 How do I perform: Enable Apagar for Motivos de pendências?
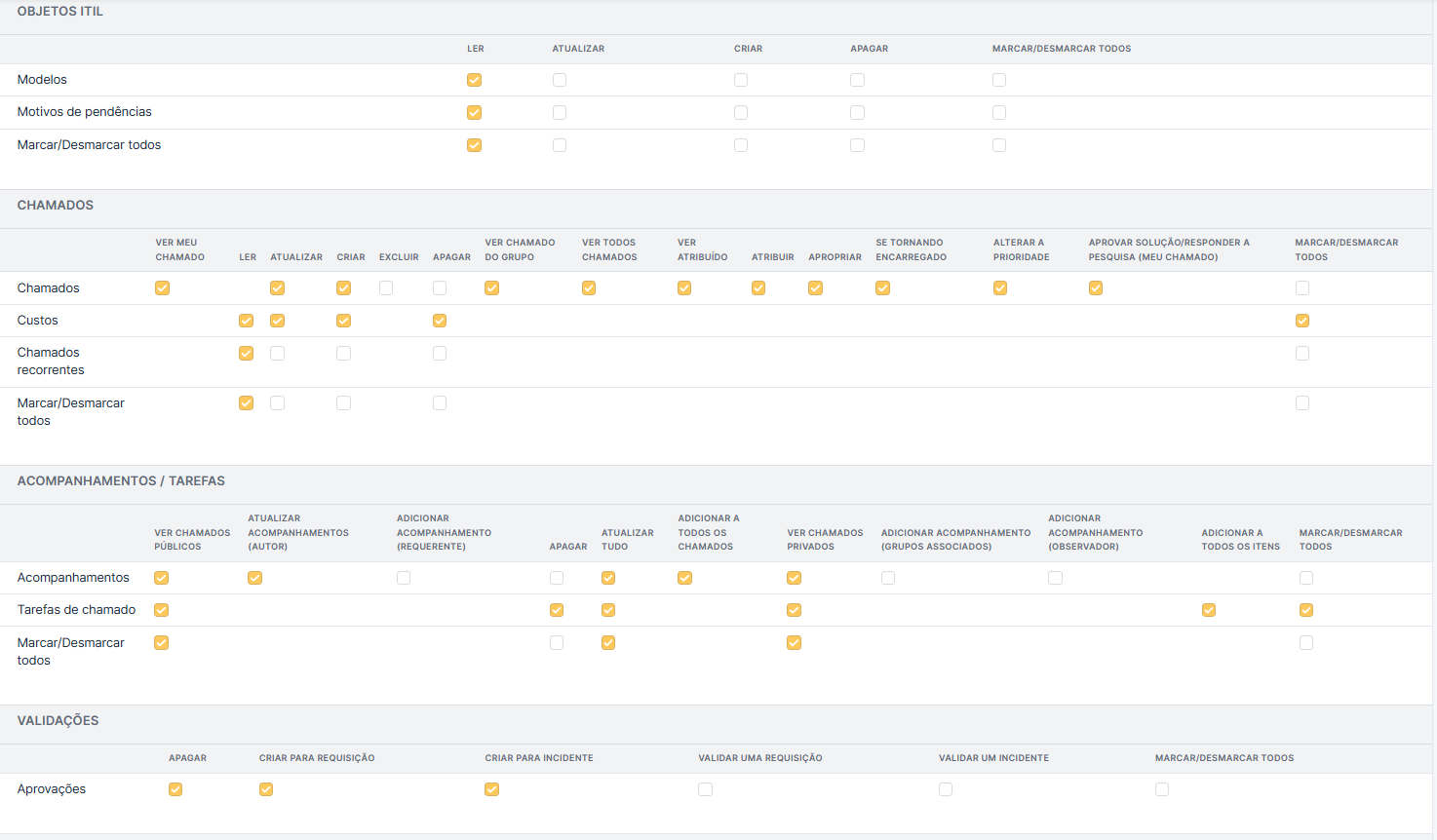[x=857, y=113]
